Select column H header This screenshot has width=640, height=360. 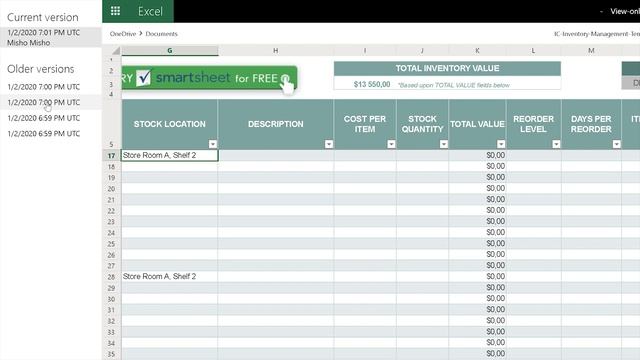pos(276,51)
